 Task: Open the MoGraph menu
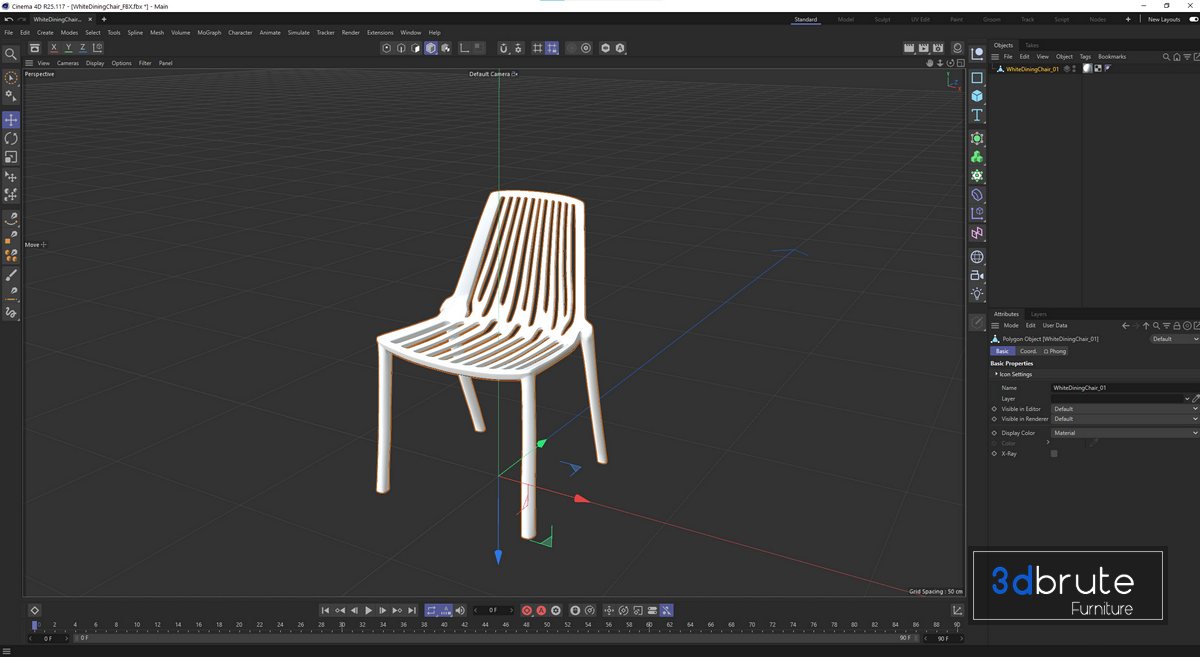tap(209, 33)
